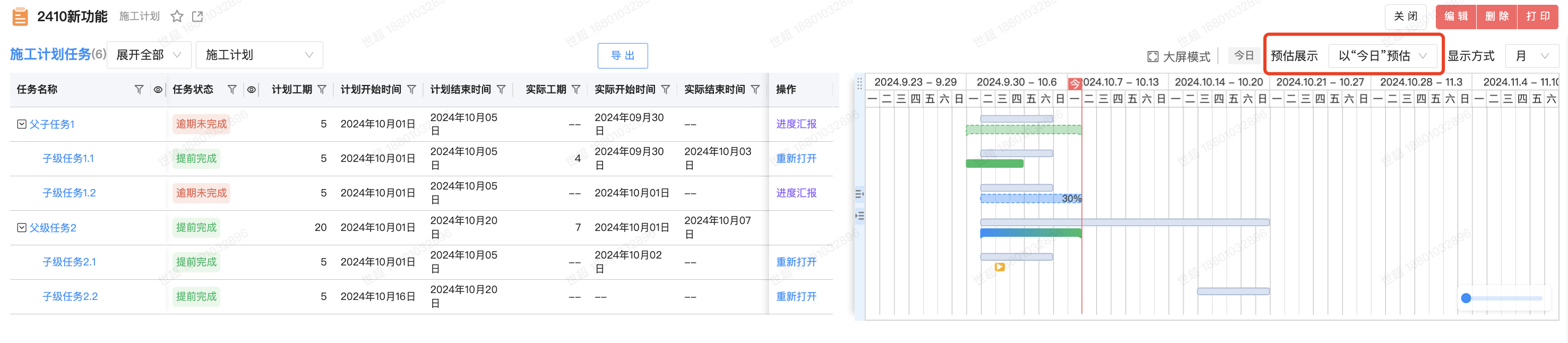Toggle eye visibility on 任务状态 column

coord(251,90)
